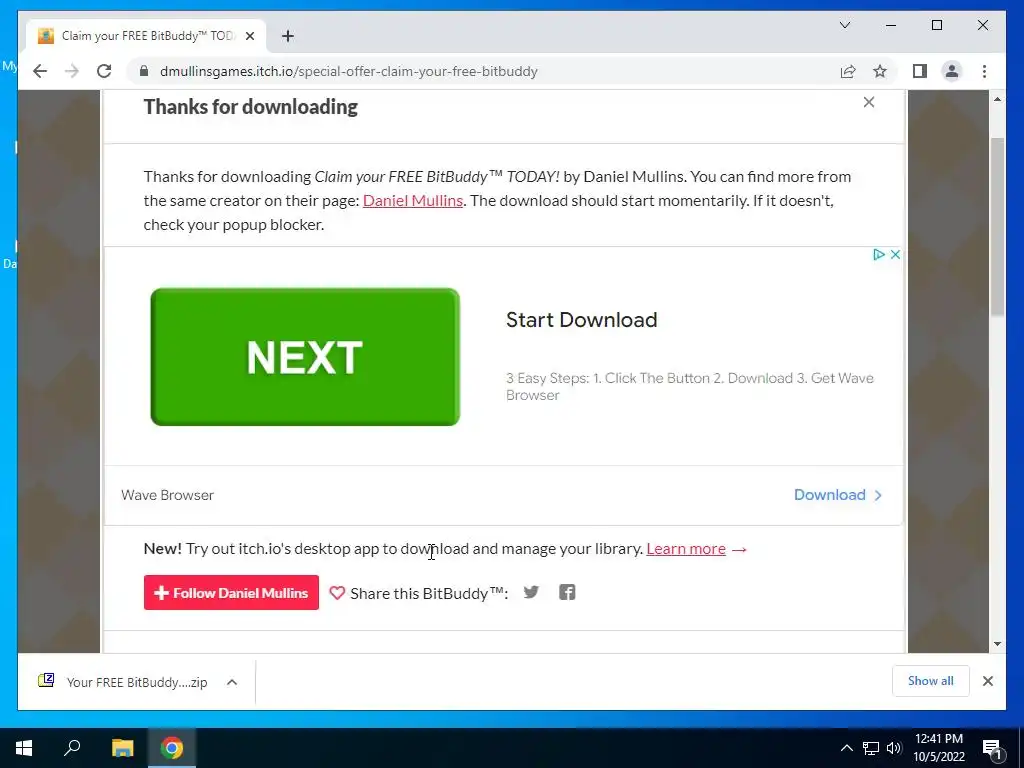Open the Chrome side panel
The width and height of the screenshot is (1024, 768).
(x=920, y=71)
